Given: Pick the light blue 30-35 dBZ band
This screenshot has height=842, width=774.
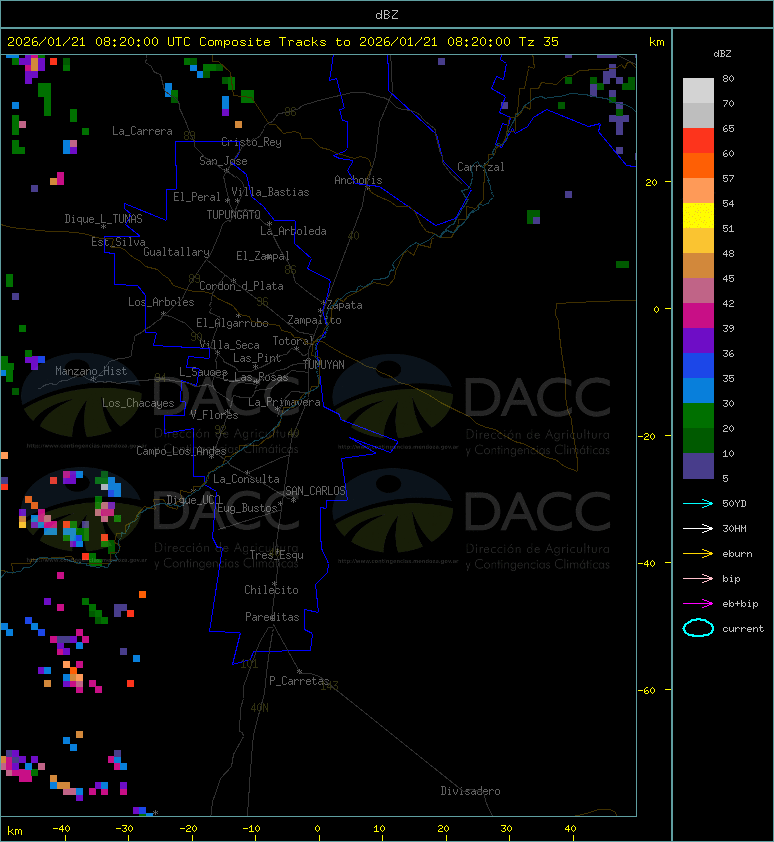Looking at the screenshot, I should click(x=698, y=391).
